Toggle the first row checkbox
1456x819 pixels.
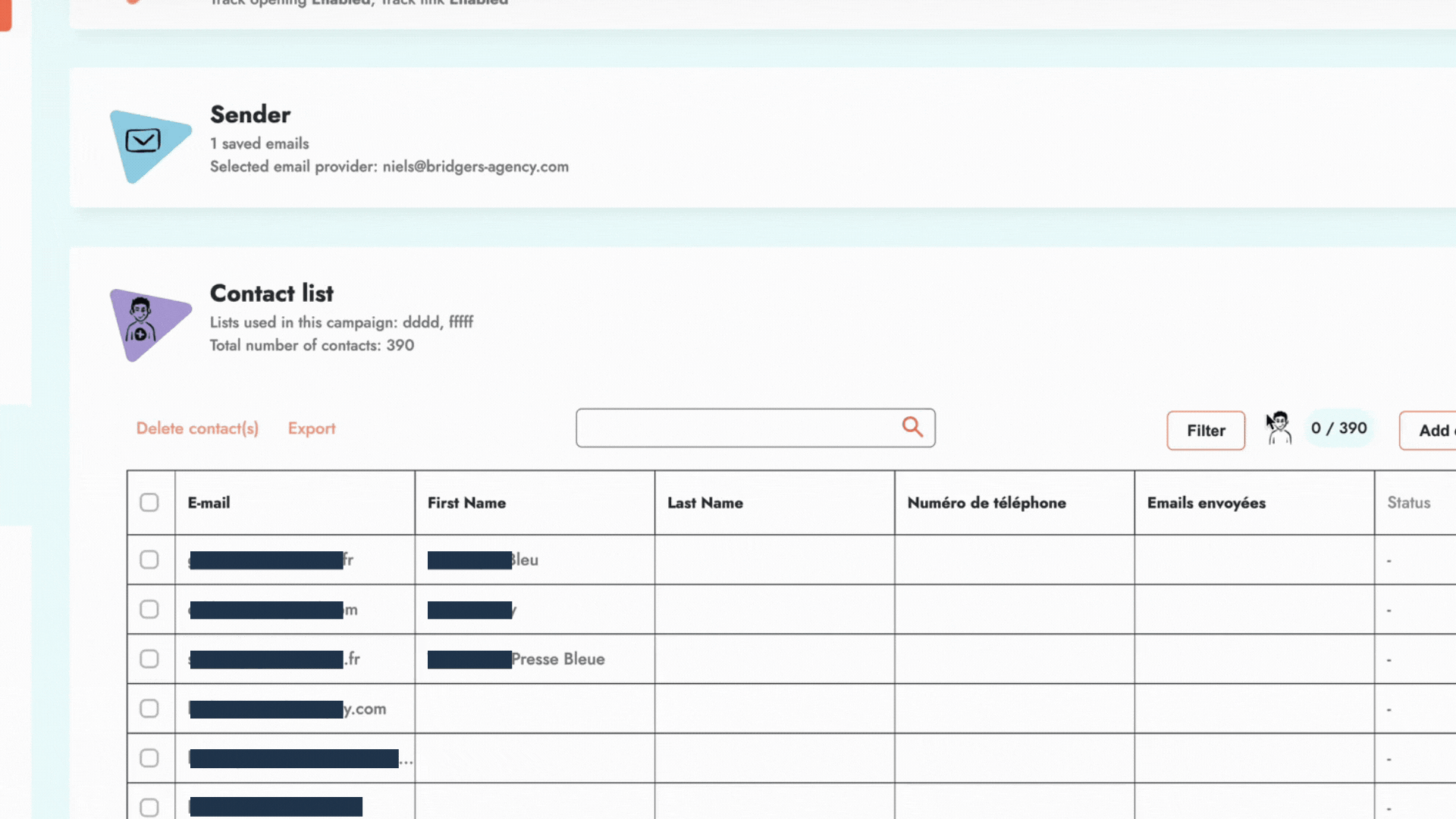tap(149, 559)
